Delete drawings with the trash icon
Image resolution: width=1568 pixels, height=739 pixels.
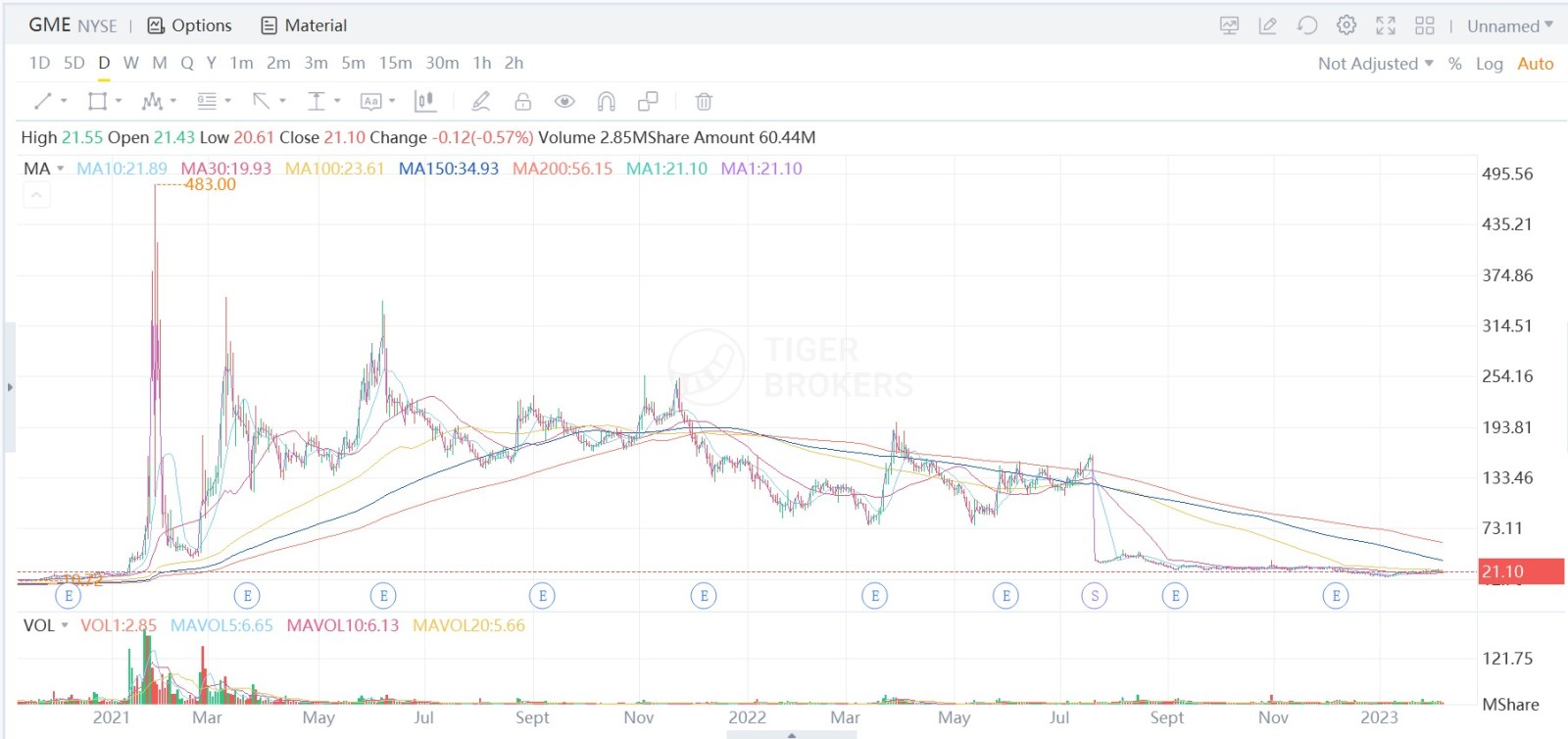[704, 101]
